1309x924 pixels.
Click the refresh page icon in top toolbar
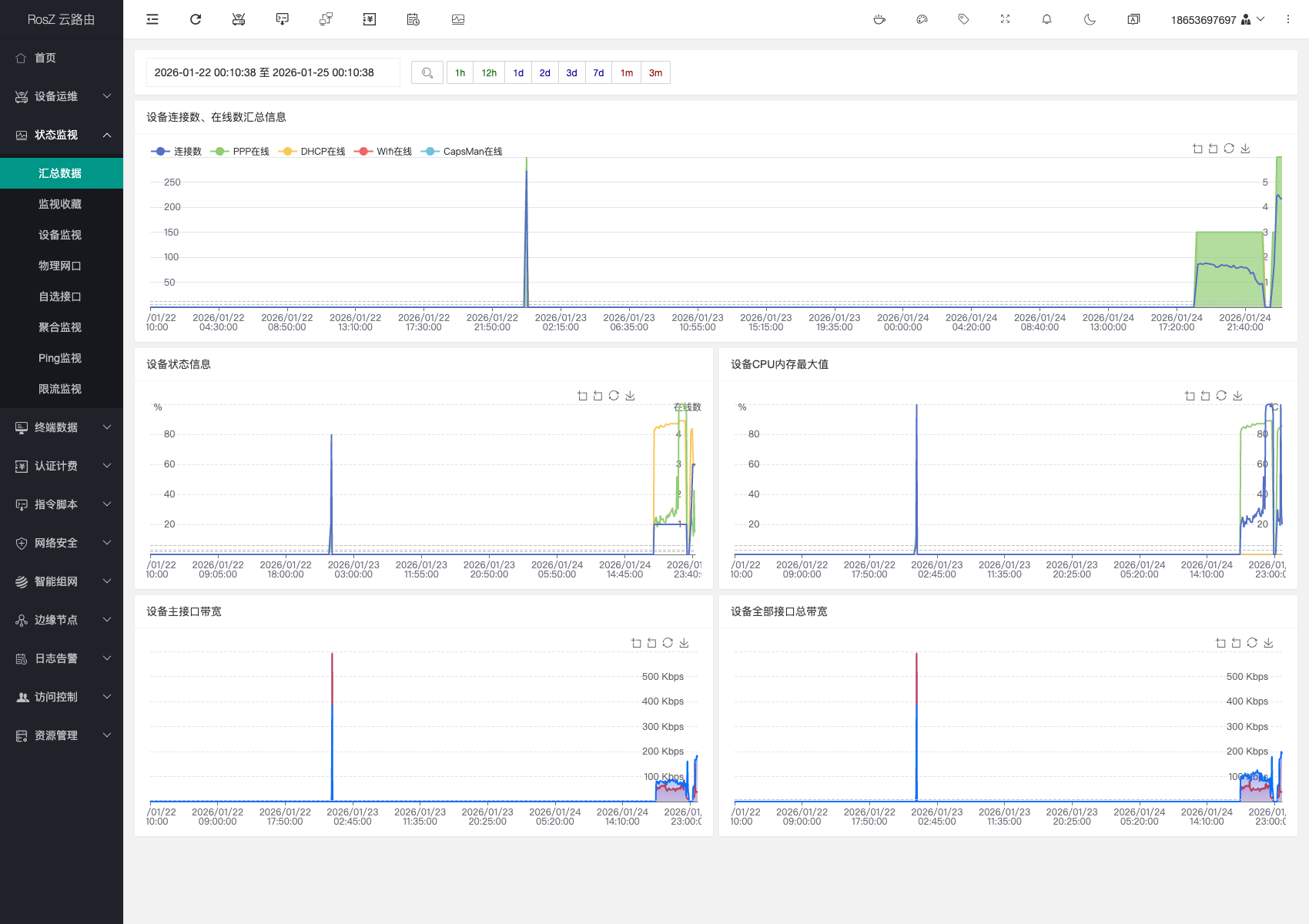(196, 19)
